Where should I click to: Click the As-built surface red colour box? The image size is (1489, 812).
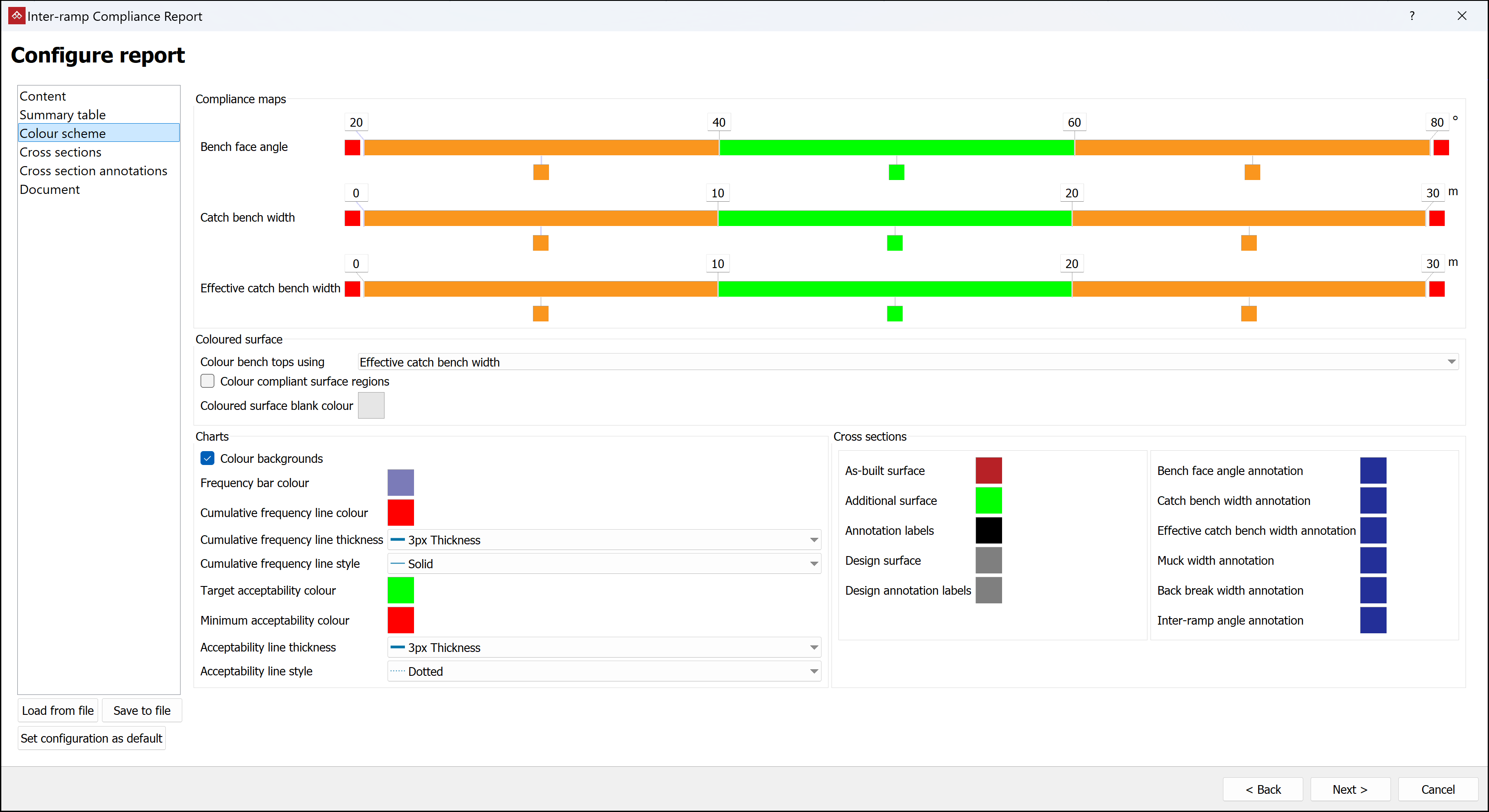(989, 471)
